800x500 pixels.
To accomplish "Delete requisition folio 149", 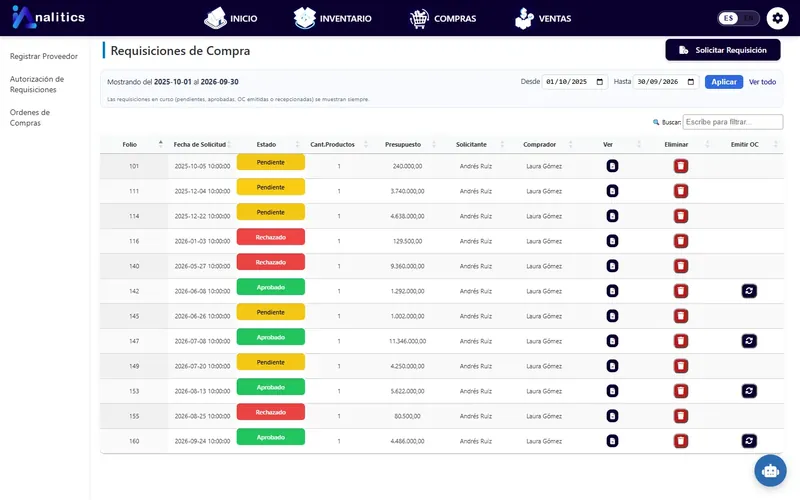I will click(681, 366).
